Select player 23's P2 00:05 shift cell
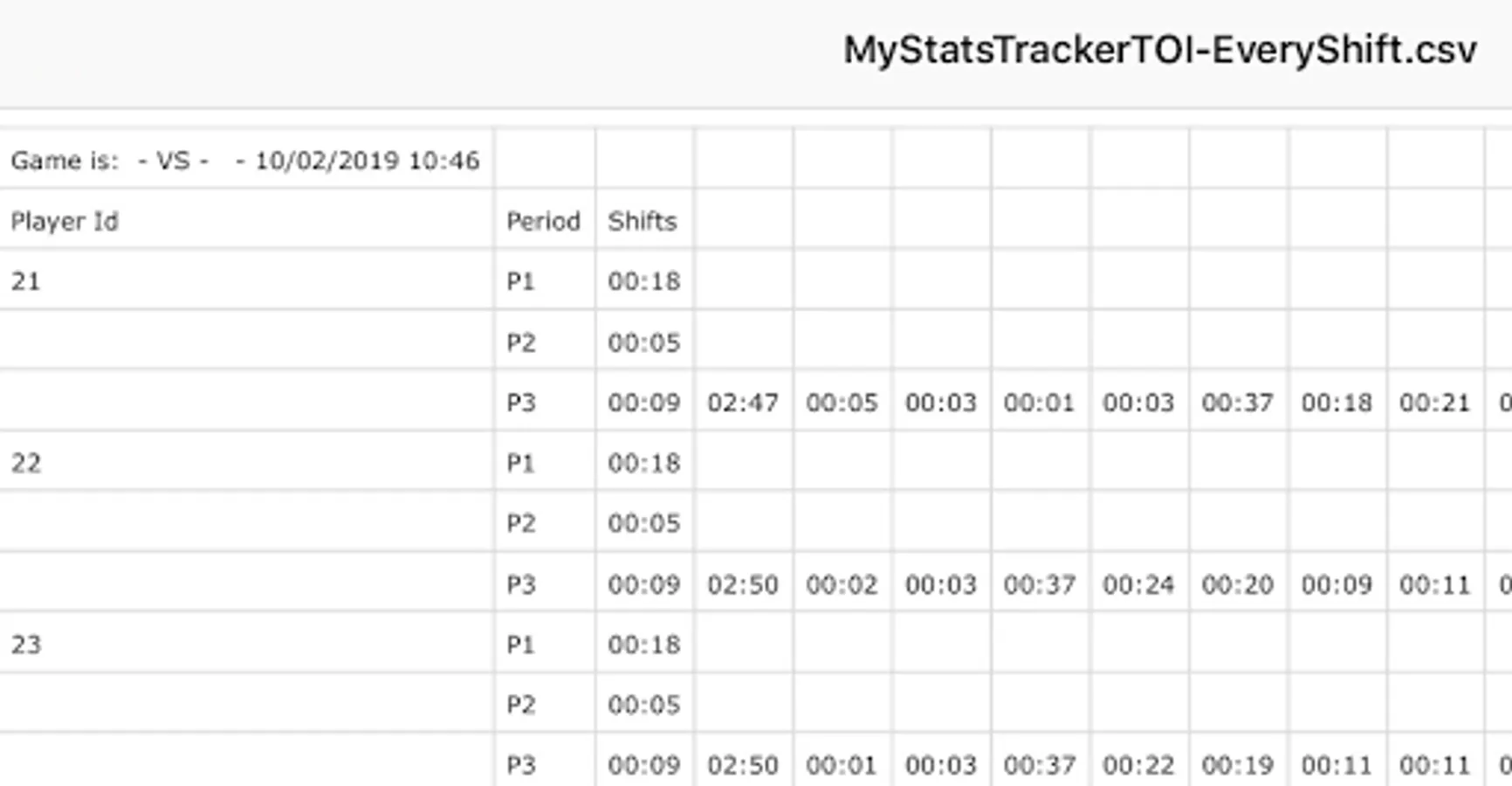Viewport: 1512px width, 786px height. (644, 705)
